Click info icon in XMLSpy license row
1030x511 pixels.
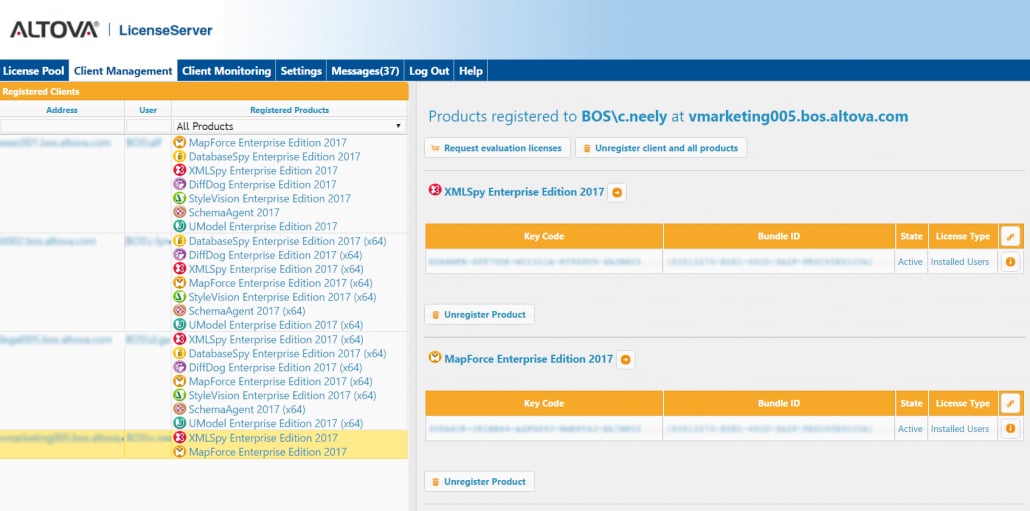[x=1010, y=261]
